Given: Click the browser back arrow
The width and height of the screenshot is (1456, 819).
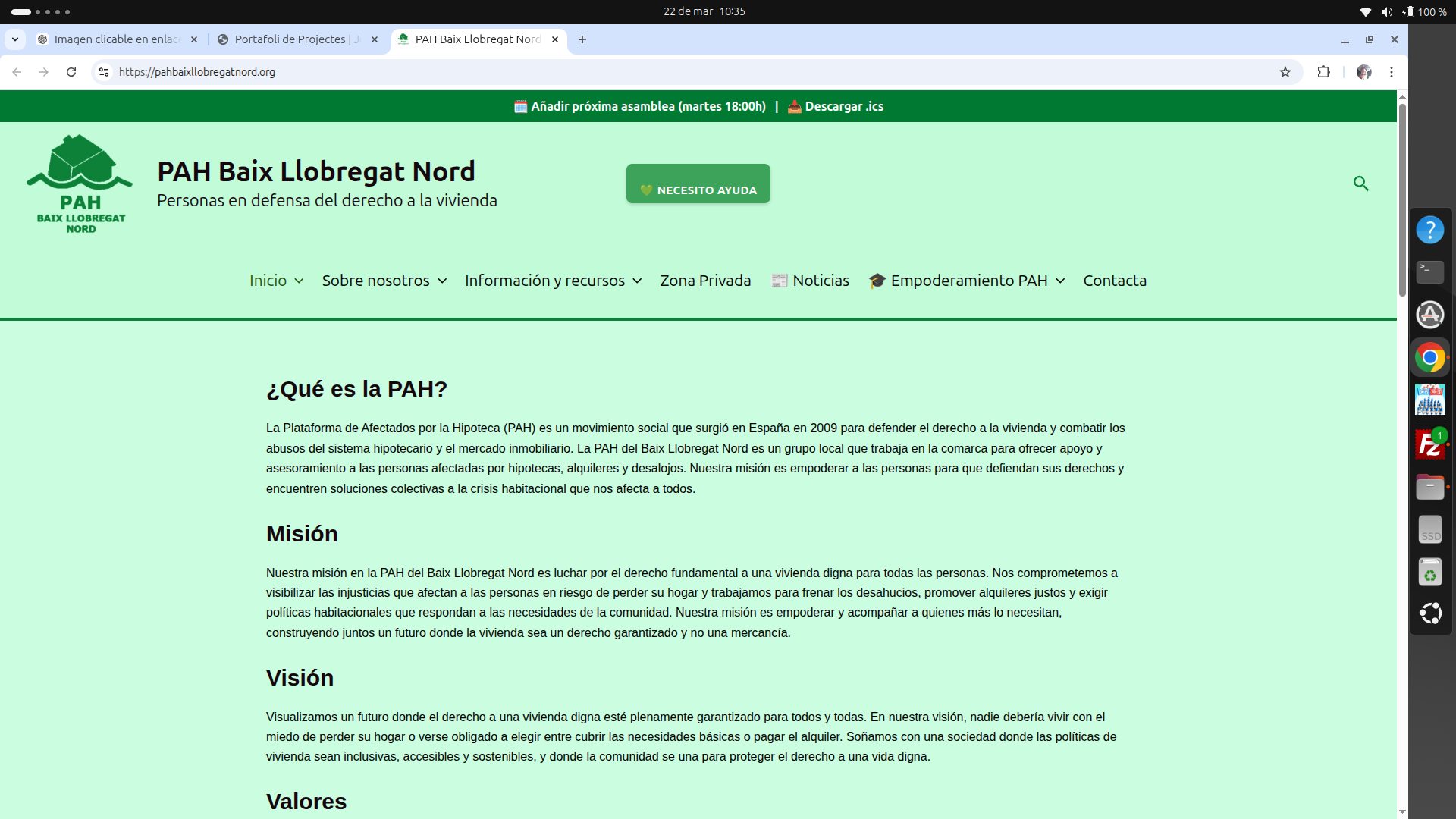Looking at the screenshot, I should point(17,72).
